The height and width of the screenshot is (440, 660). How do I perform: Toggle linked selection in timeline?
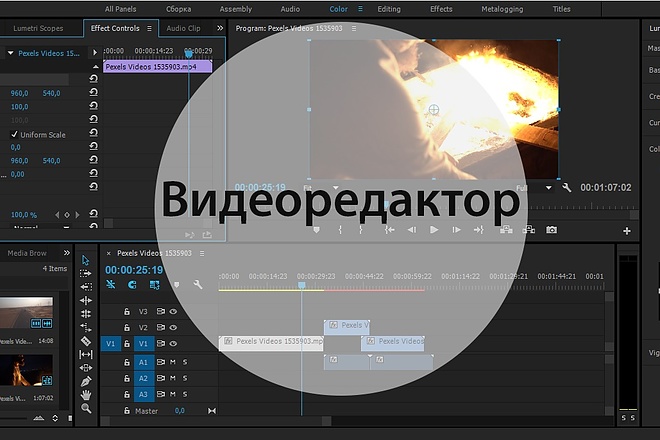coord(154,285)
